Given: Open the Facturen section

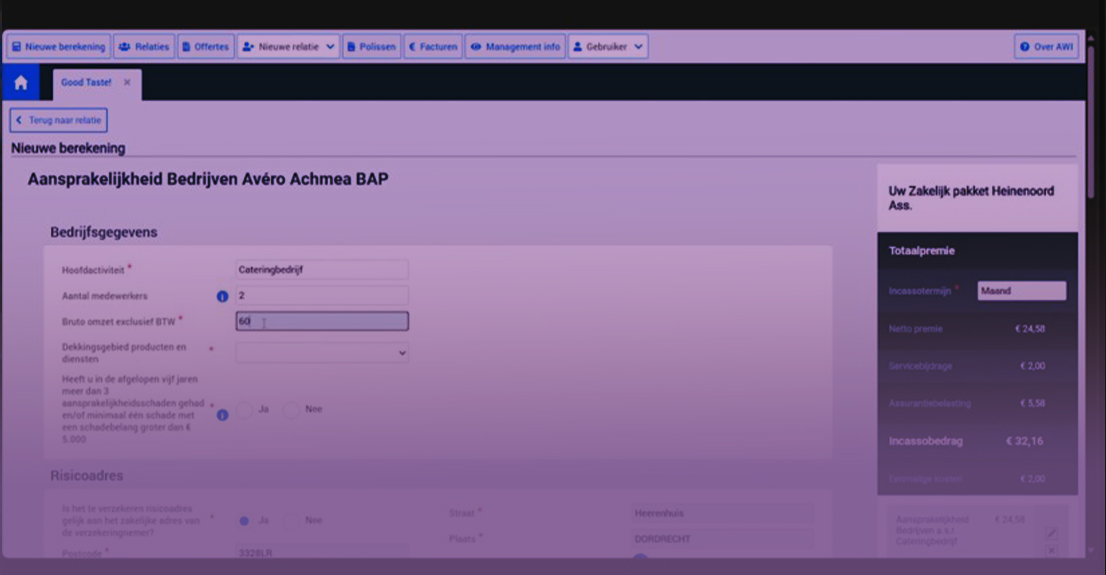Looking at the screenshot, I should pos(432,47).
